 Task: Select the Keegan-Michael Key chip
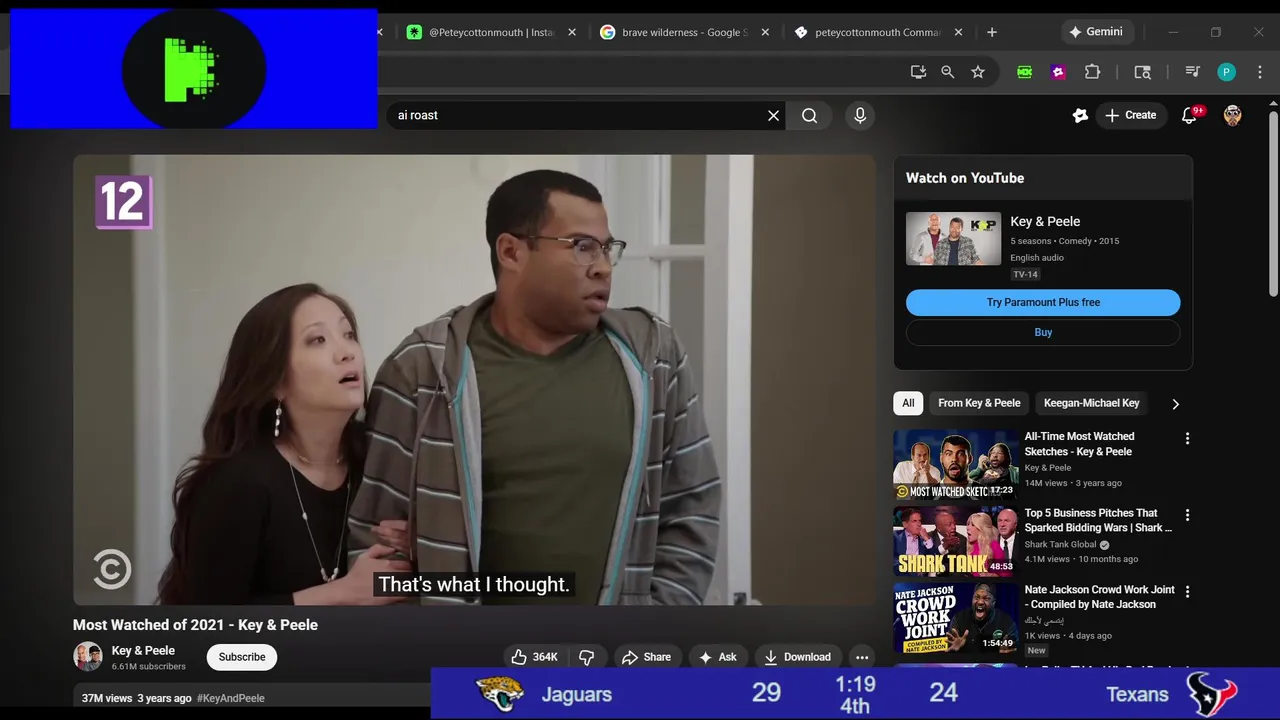point(1091,403)
